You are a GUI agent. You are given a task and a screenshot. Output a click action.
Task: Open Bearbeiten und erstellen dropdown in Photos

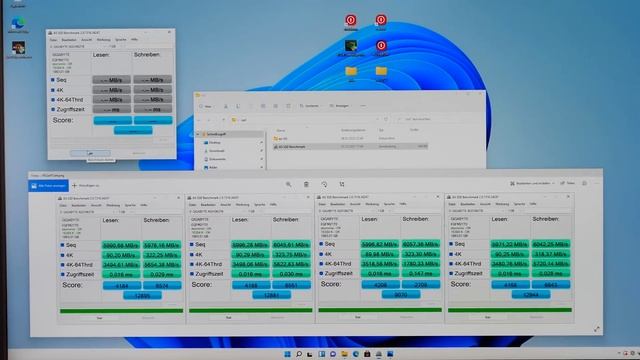(532, 184)
